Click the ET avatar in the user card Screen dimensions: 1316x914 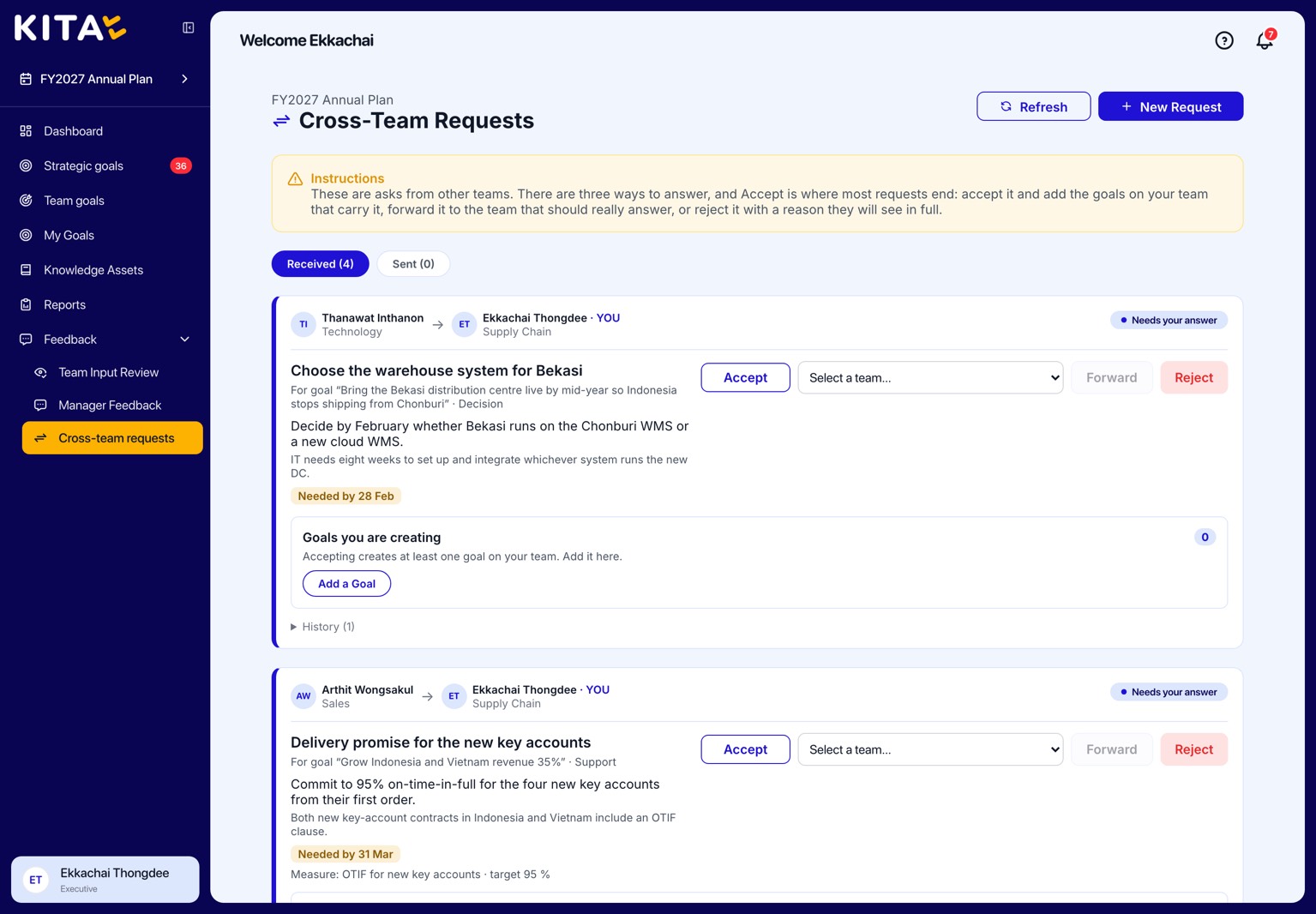click(x=36, y=880)
